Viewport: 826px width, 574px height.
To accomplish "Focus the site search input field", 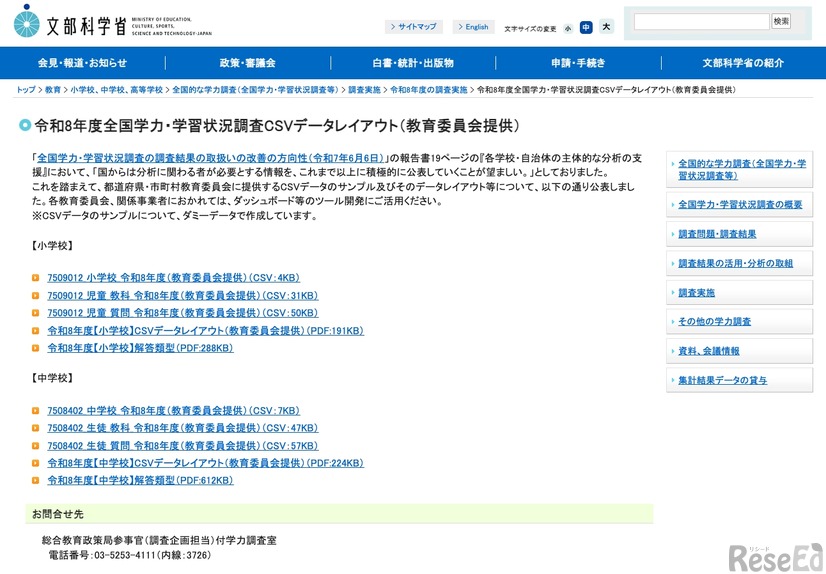I will 702,22.
